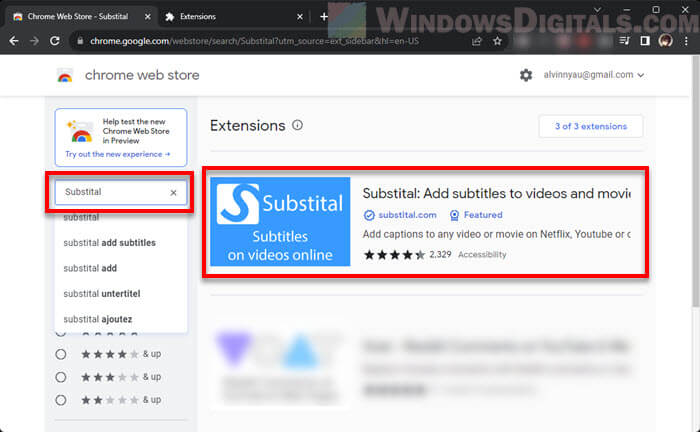Click the Featured badge
700x432 pixels.
[x=476, y=215]
